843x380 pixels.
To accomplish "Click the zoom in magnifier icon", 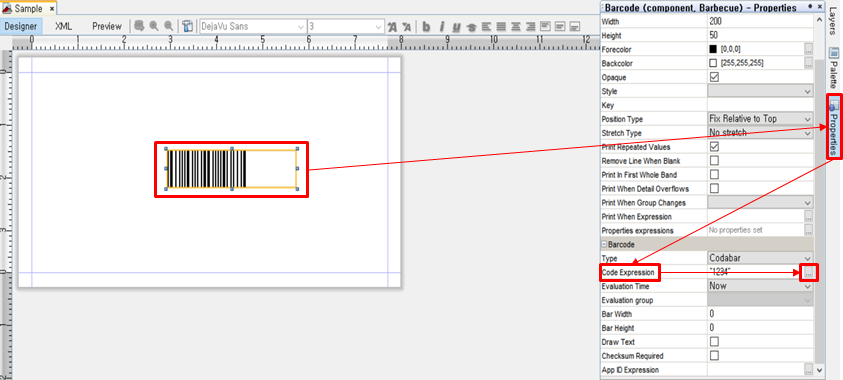I will tap(154, 26).
